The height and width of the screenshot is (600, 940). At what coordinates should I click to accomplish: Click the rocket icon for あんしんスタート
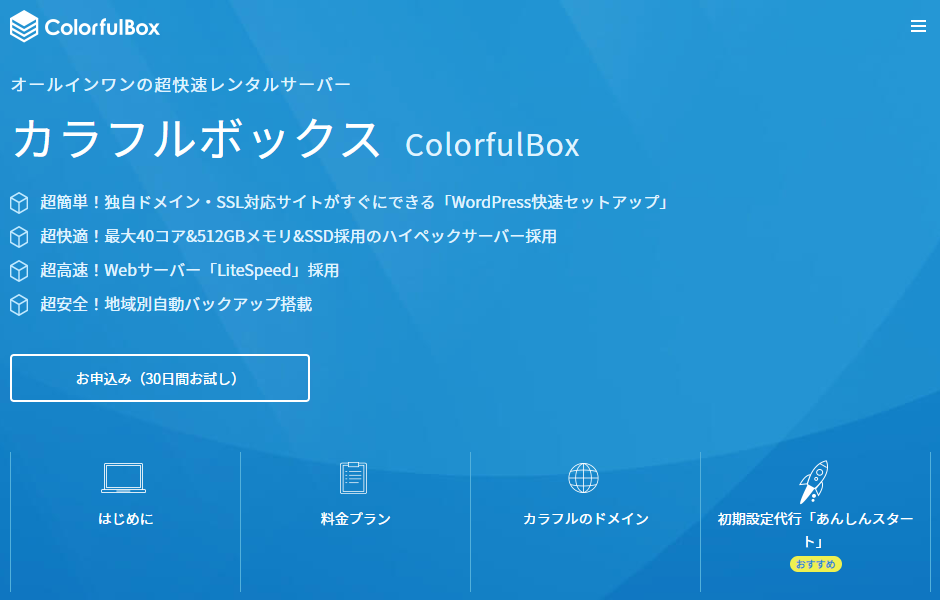click(x=814, y=481)
